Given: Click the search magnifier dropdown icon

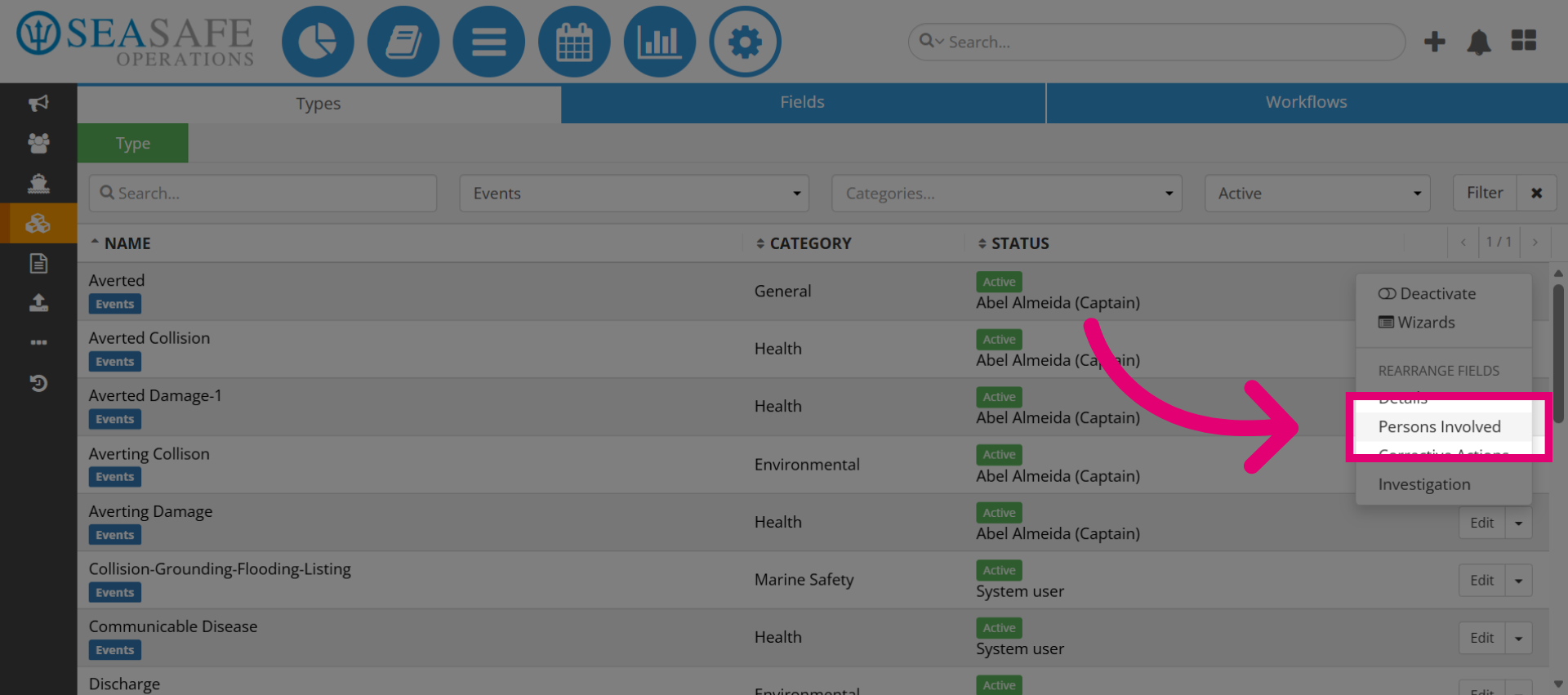Looking at the screenshot, I should [931, 41].
